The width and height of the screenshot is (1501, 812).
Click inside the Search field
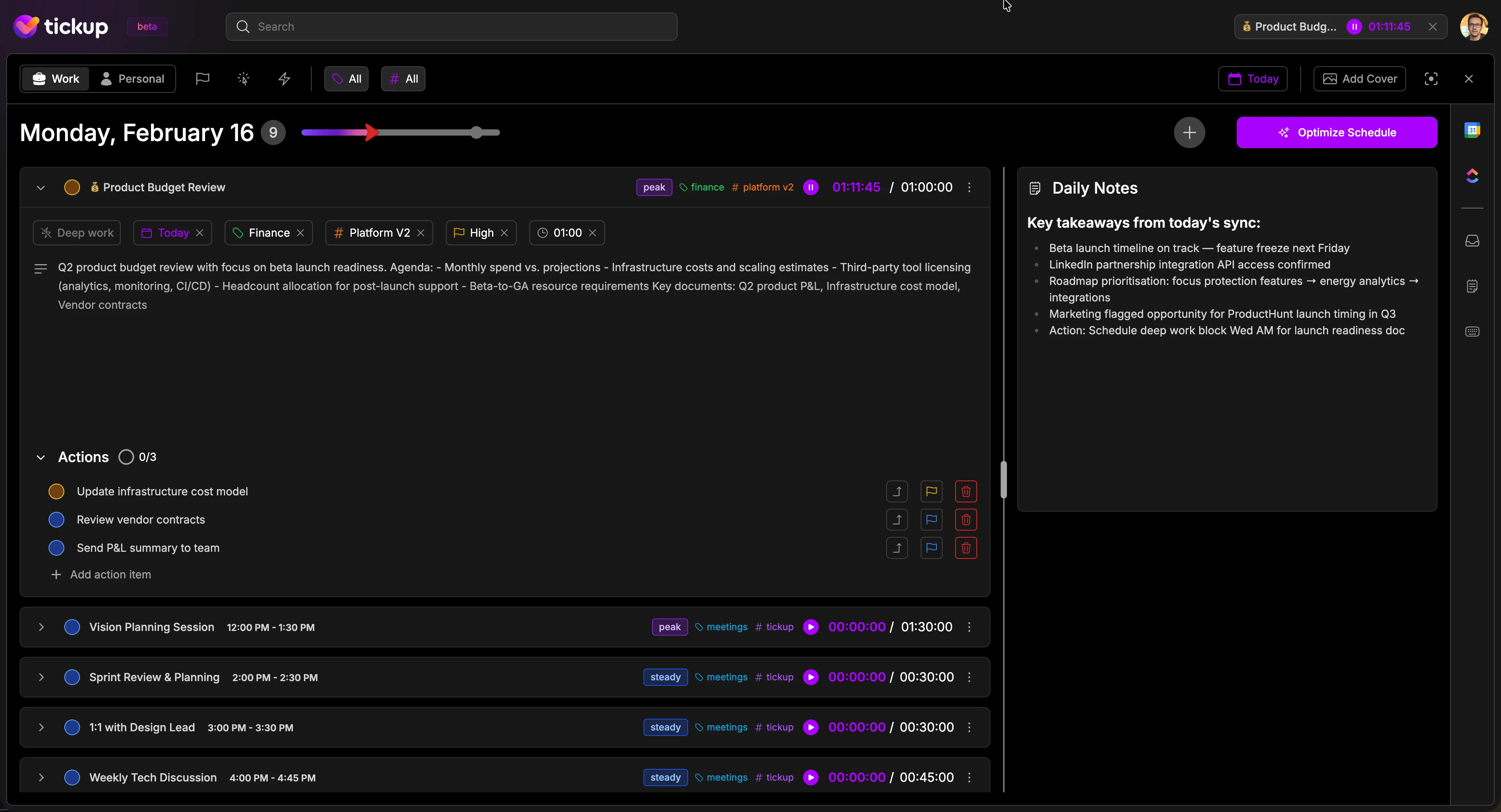pos(451,26)
